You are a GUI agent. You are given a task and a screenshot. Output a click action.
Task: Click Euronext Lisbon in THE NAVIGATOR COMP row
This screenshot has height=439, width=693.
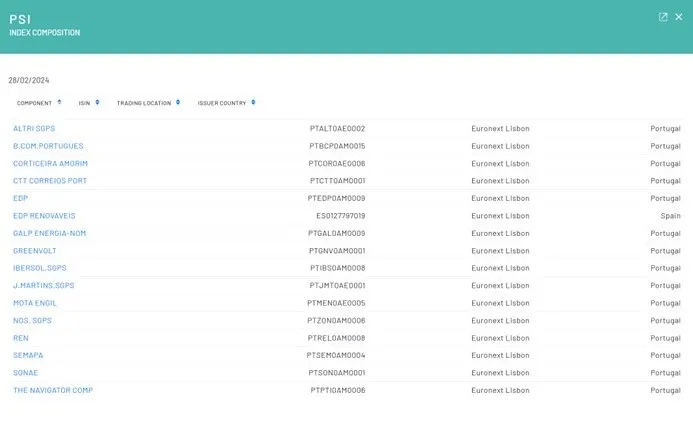click(x=500, y=390)
